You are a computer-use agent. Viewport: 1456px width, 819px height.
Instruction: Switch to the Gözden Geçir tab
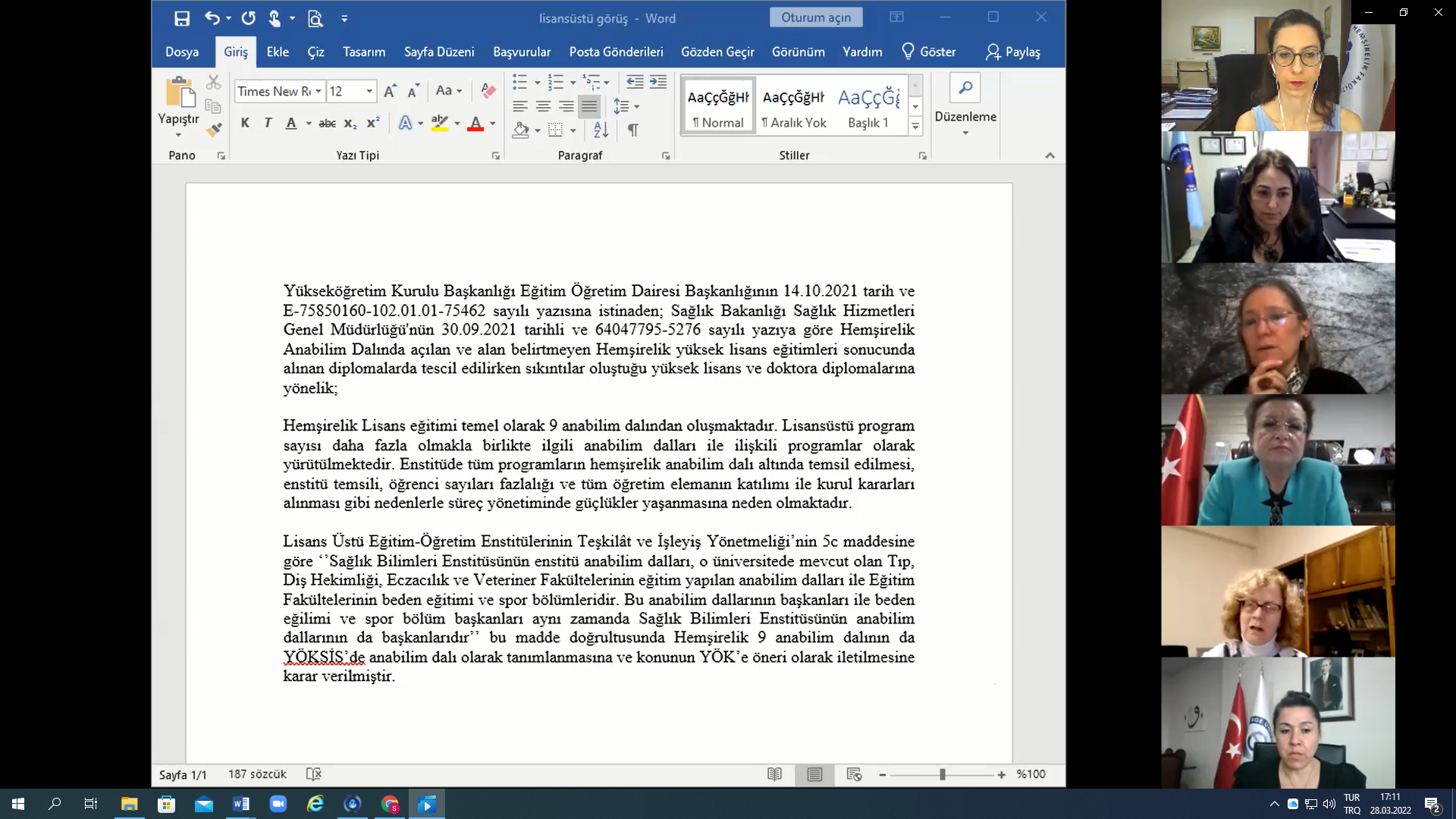click(x=717, y=52)
